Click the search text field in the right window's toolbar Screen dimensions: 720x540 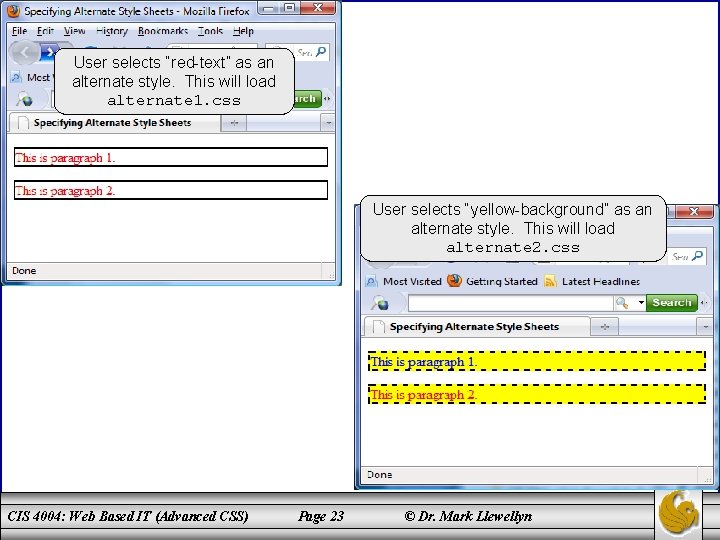pos(511,303)
